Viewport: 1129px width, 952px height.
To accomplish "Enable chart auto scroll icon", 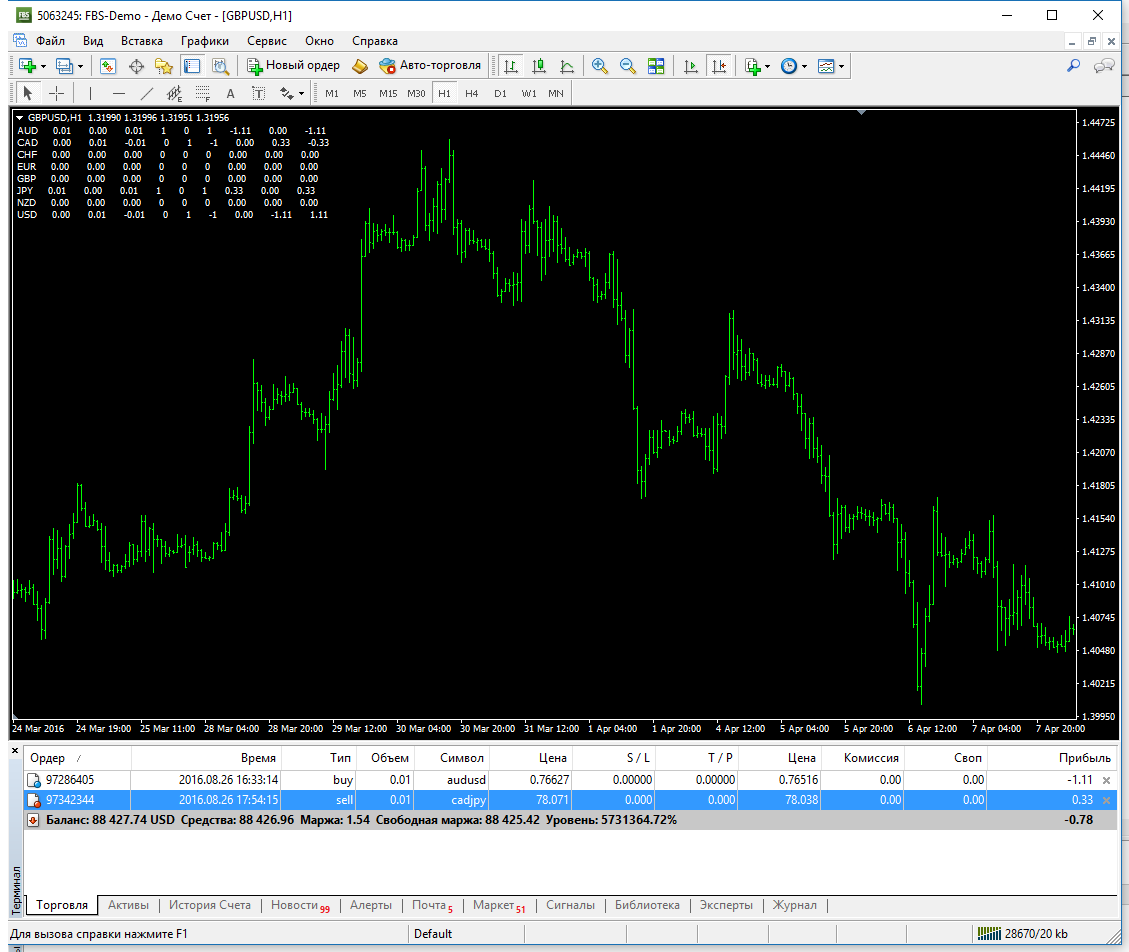I will click(x=691, y=66).
